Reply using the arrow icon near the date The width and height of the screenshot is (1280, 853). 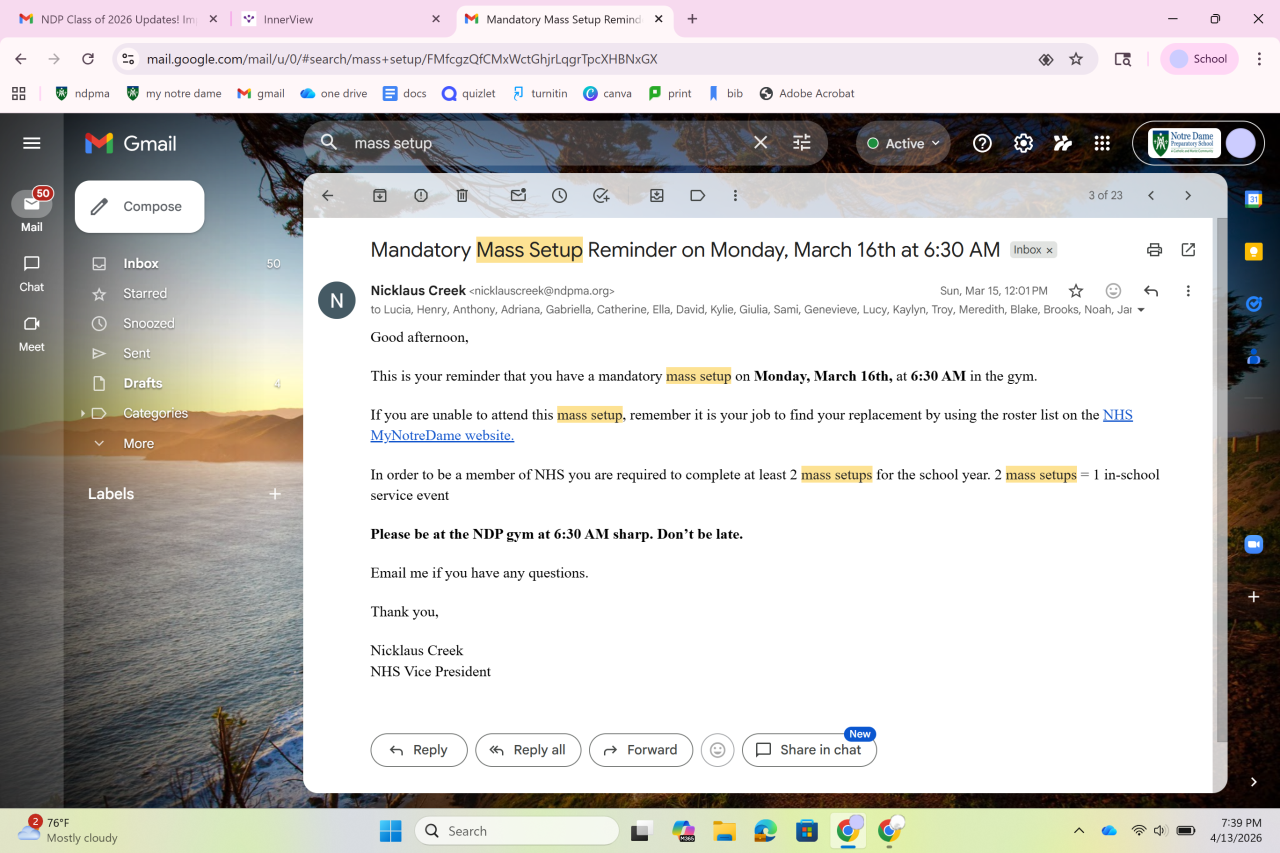1151,291
